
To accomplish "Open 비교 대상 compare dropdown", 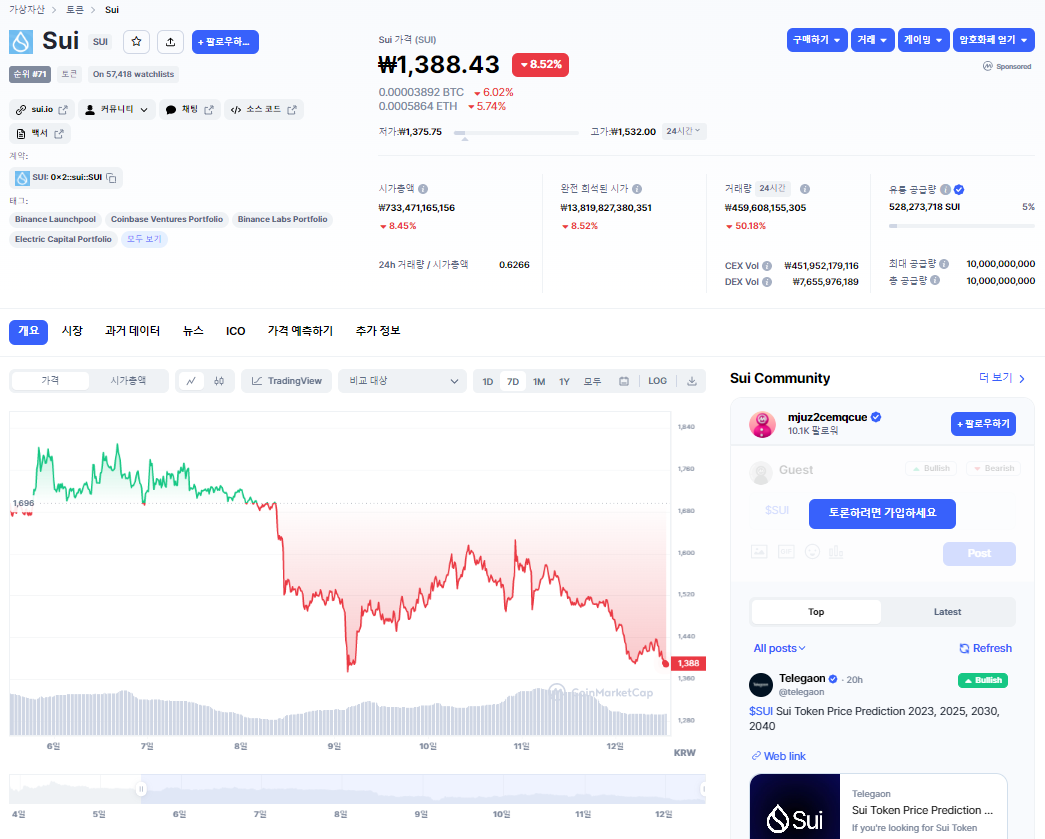I will (x=403, y=381).
